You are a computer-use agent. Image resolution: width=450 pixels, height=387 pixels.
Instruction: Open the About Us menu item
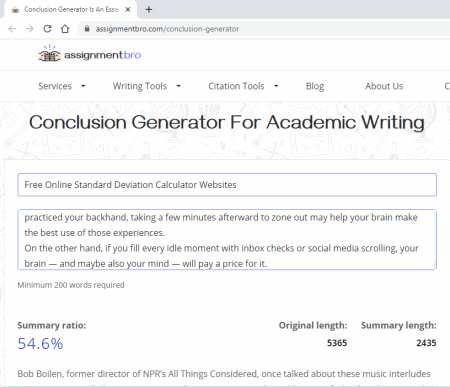click(x=384, y=86)
